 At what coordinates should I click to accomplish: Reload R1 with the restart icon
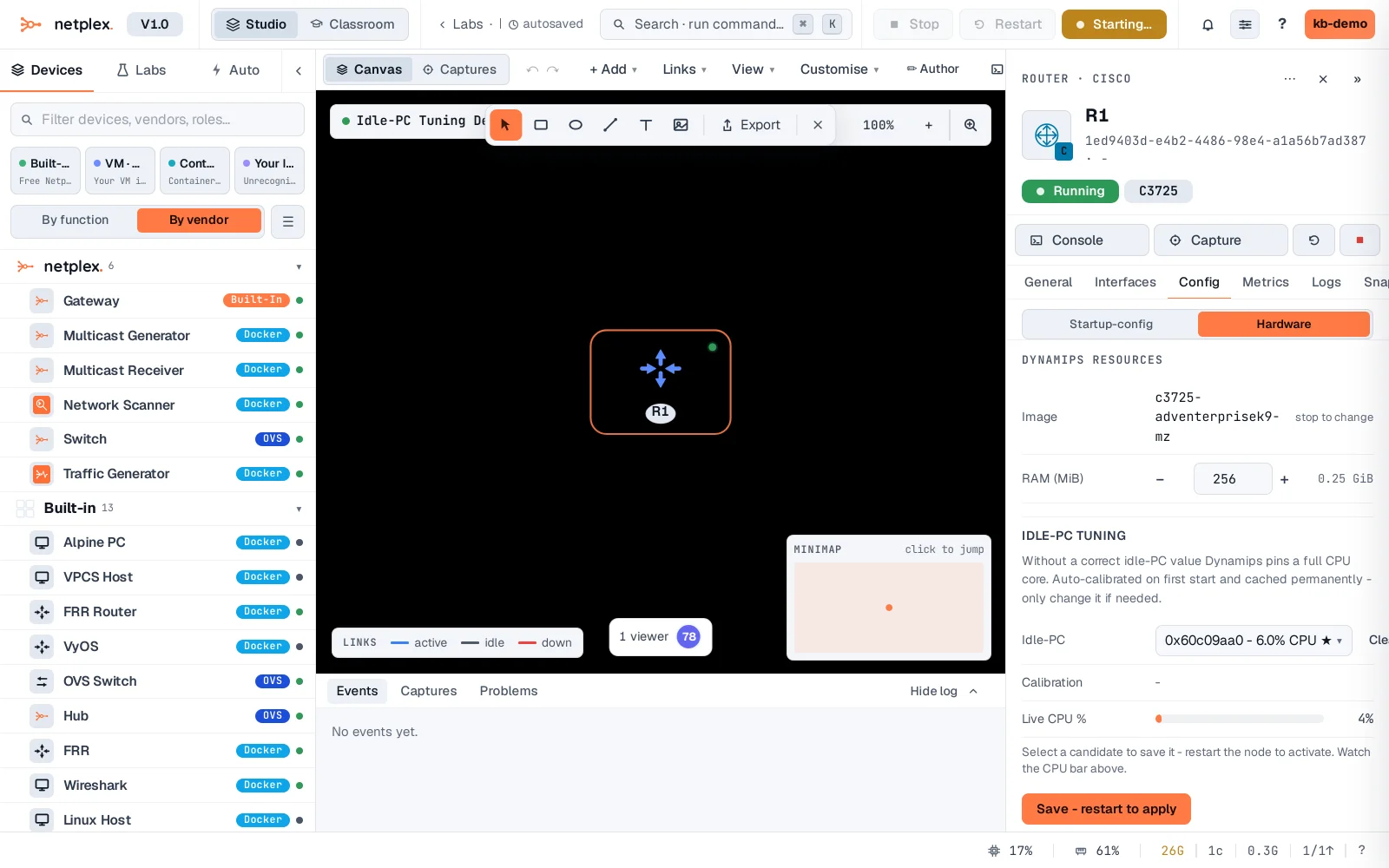click(1313, 240)
